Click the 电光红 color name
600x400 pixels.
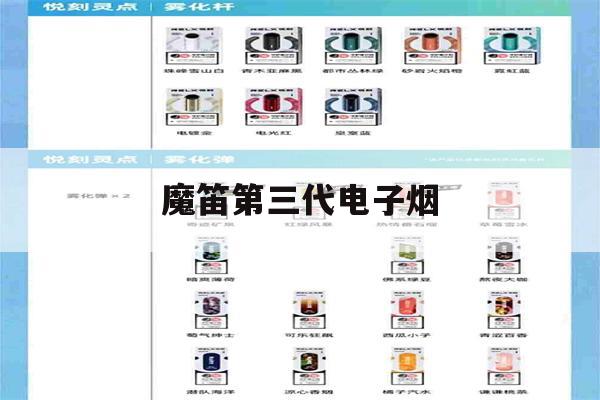[273, 133]
